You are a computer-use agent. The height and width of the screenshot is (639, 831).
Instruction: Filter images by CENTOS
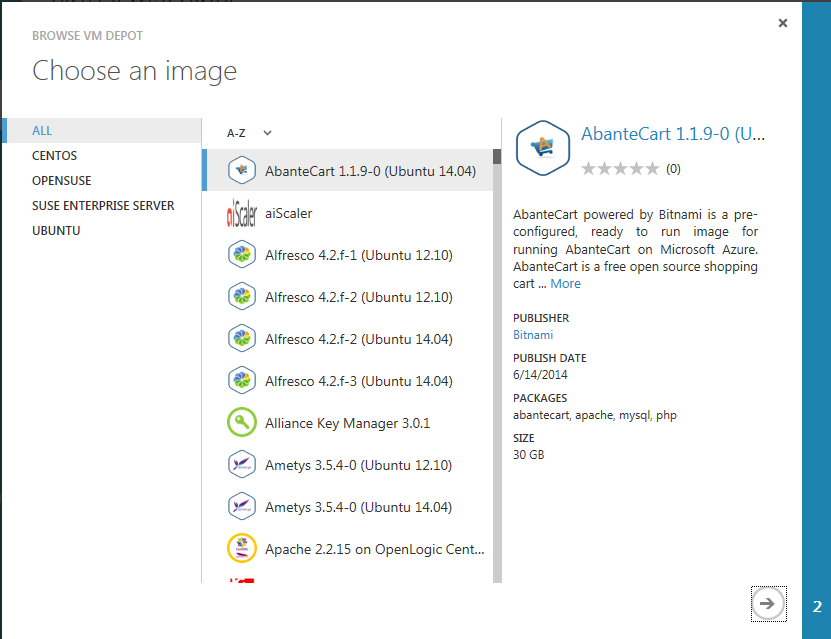pos(54,156)
